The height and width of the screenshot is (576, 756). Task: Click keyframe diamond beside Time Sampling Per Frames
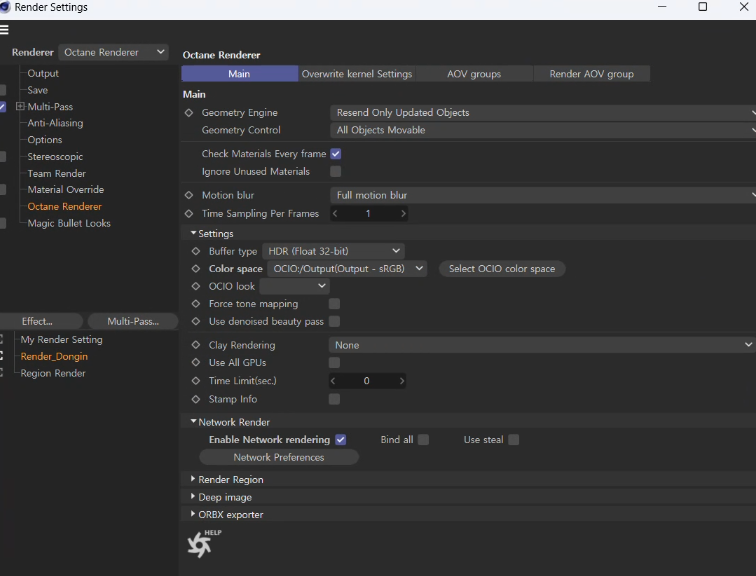click(189, 214)
